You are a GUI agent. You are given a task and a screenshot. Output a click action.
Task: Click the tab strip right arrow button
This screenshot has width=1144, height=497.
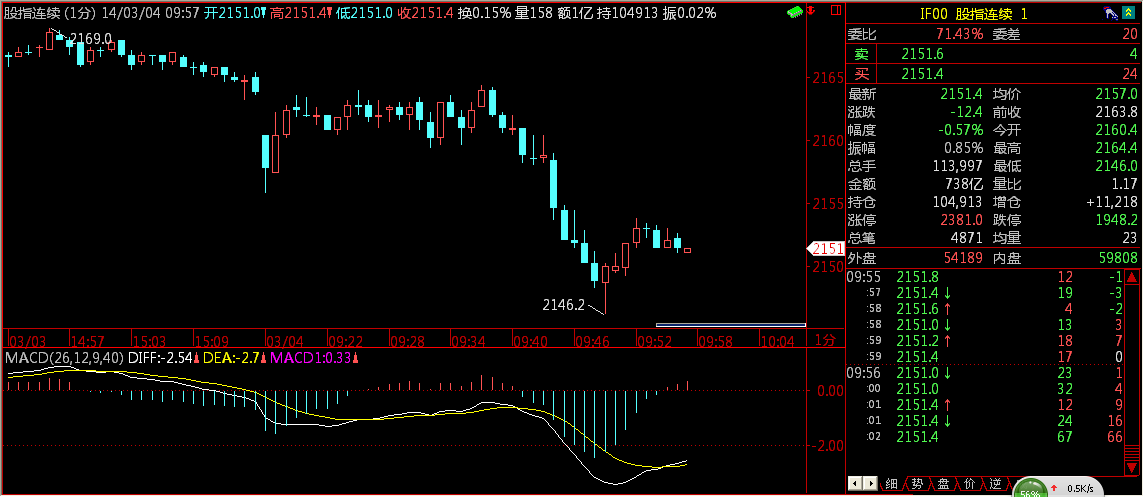click(870, 483)
